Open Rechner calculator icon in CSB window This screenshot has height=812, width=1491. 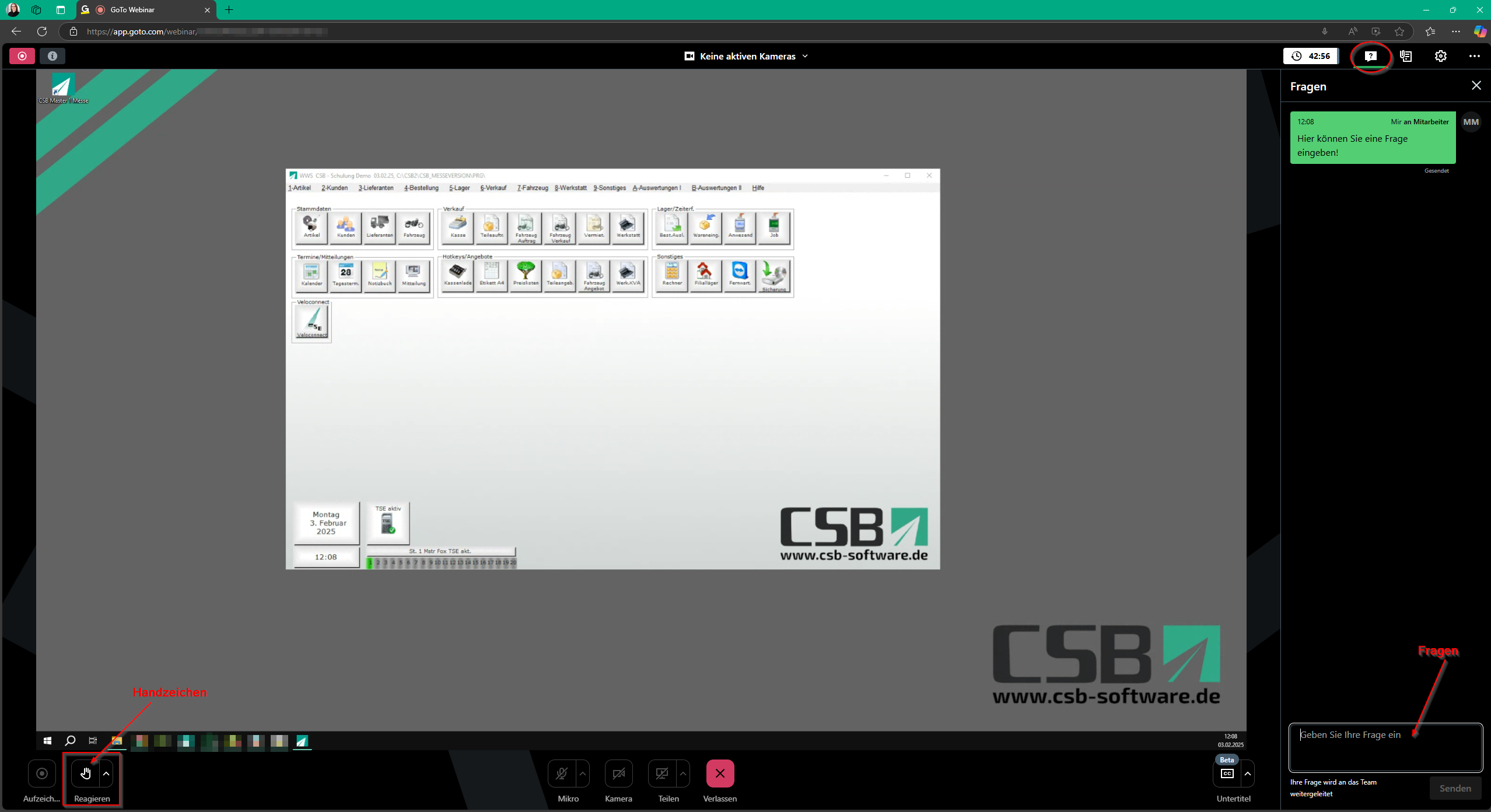672,275
